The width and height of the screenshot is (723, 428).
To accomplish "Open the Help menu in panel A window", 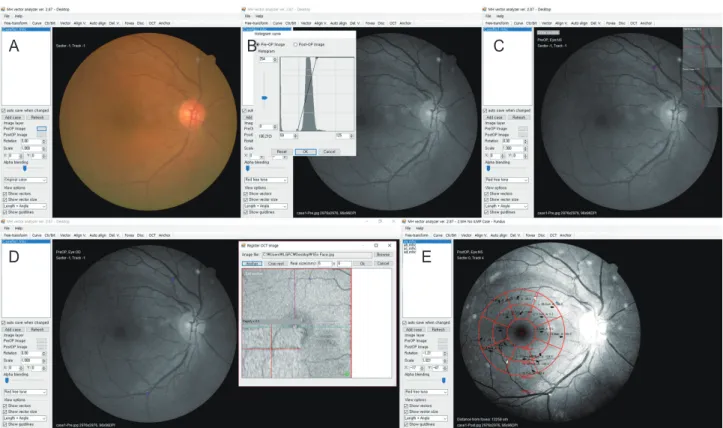I will [x=18, y=16].
